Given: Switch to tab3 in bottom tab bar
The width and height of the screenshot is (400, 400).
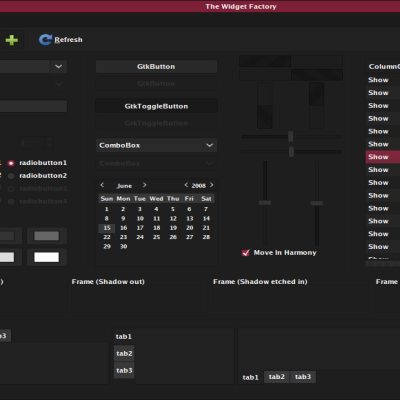Looking at the screenshot, I should click(x=303, y=377).
